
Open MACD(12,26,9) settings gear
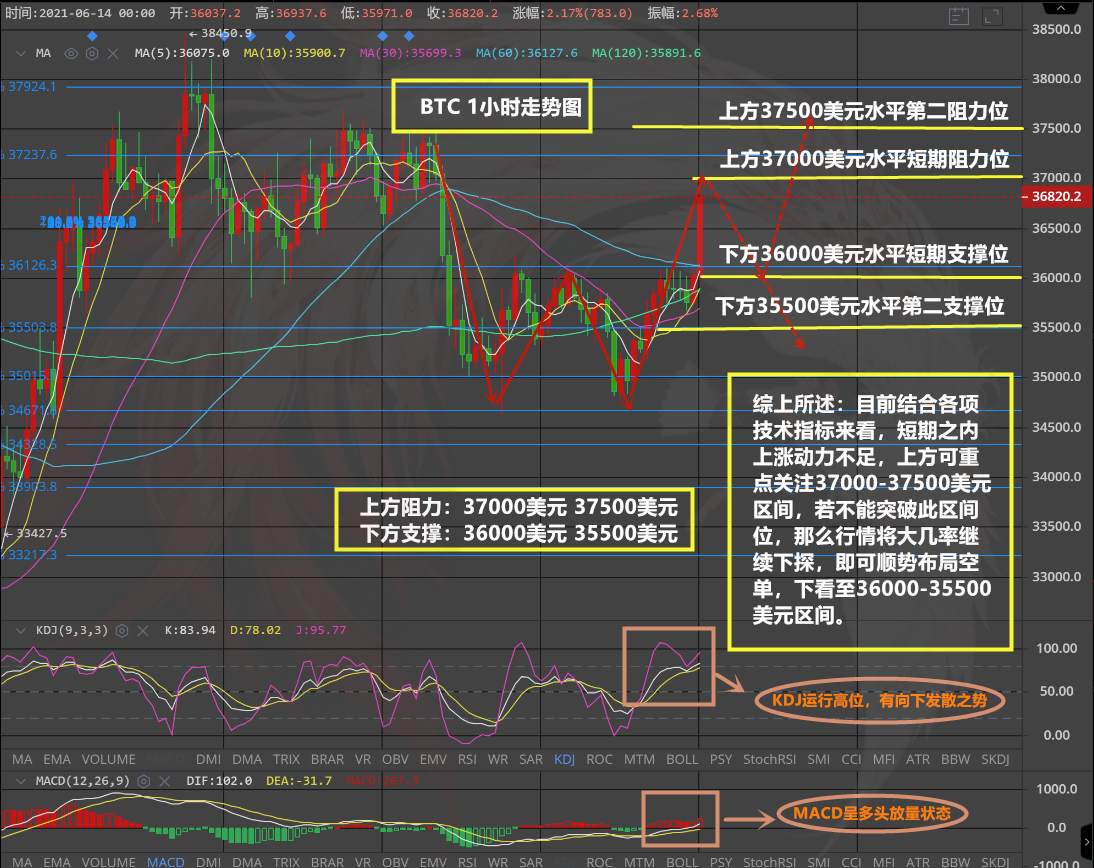tap(144, 781)
